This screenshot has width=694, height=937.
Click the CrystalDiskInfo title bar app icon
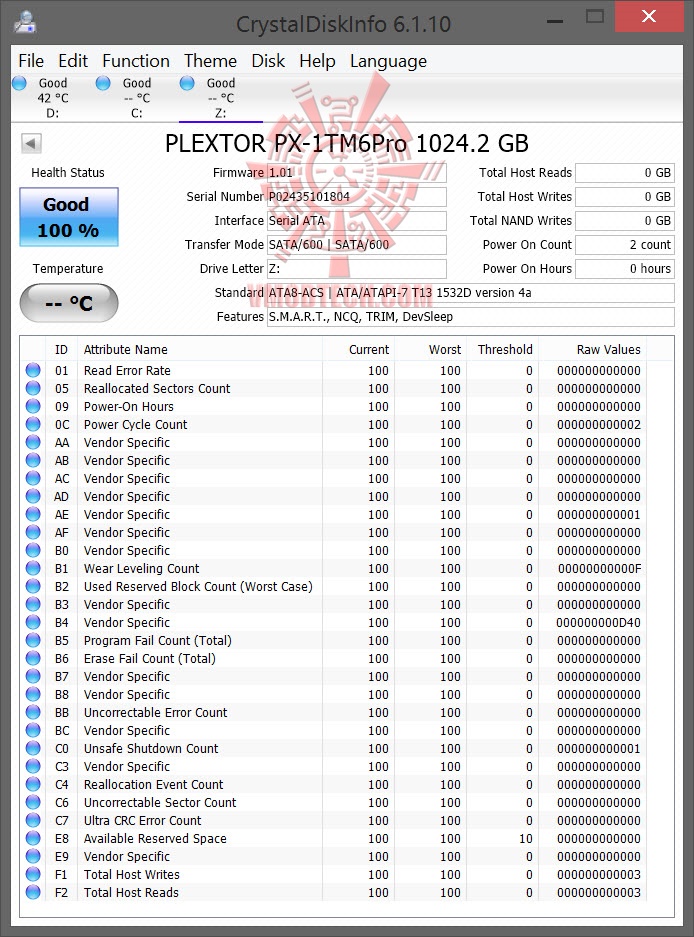pos(25,22)
